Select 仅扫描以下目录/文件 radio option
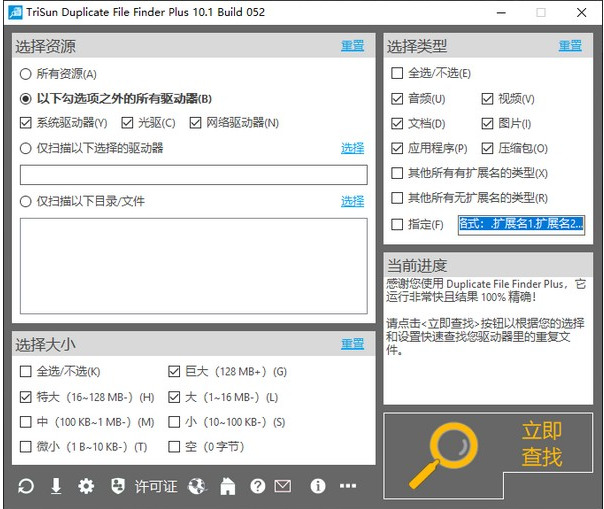The width and height of the screenshot is (604, 509). [x=25, y=201]
